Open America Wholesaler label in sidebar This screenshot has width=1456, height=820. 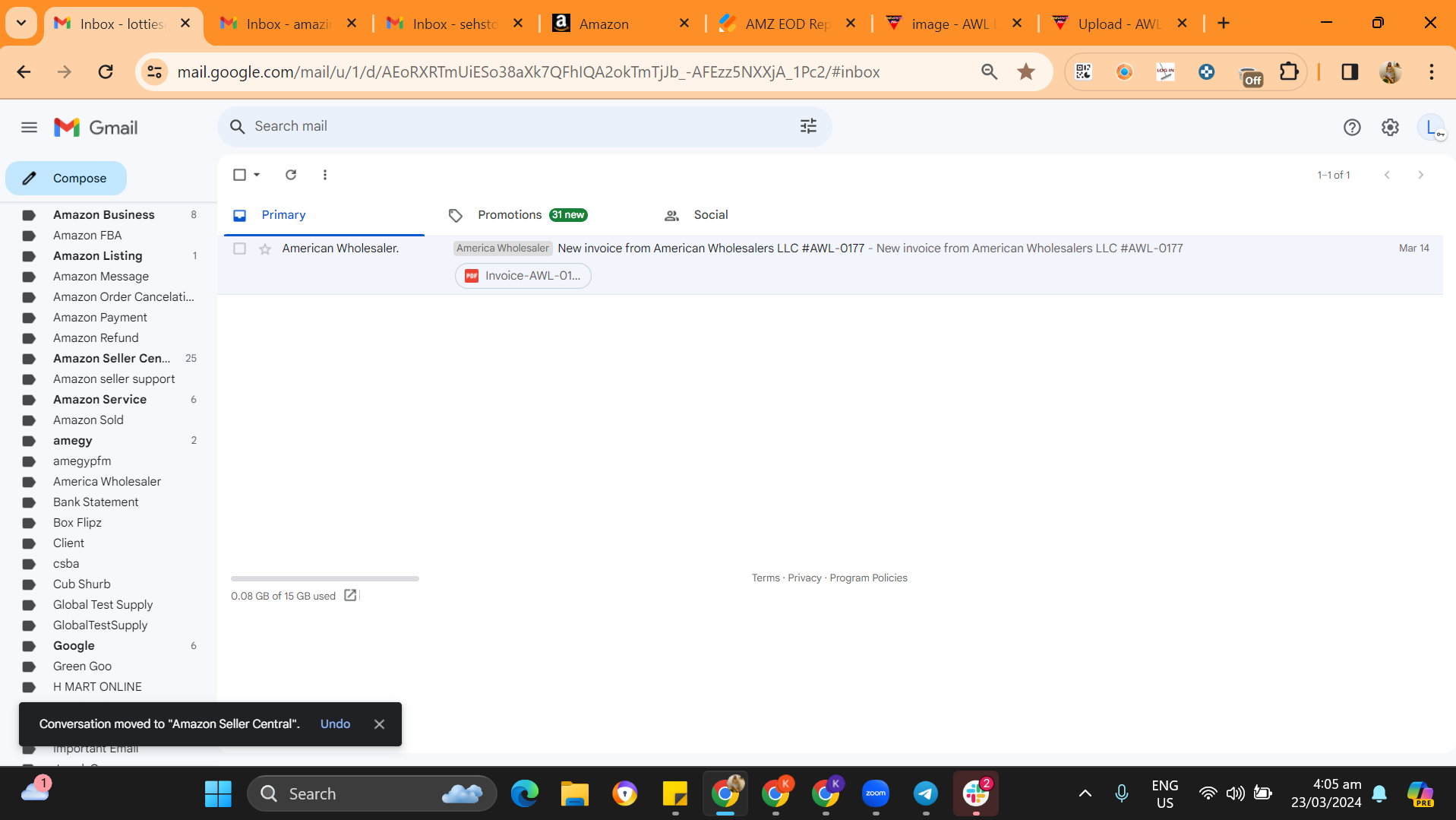[x=107, y=482]
